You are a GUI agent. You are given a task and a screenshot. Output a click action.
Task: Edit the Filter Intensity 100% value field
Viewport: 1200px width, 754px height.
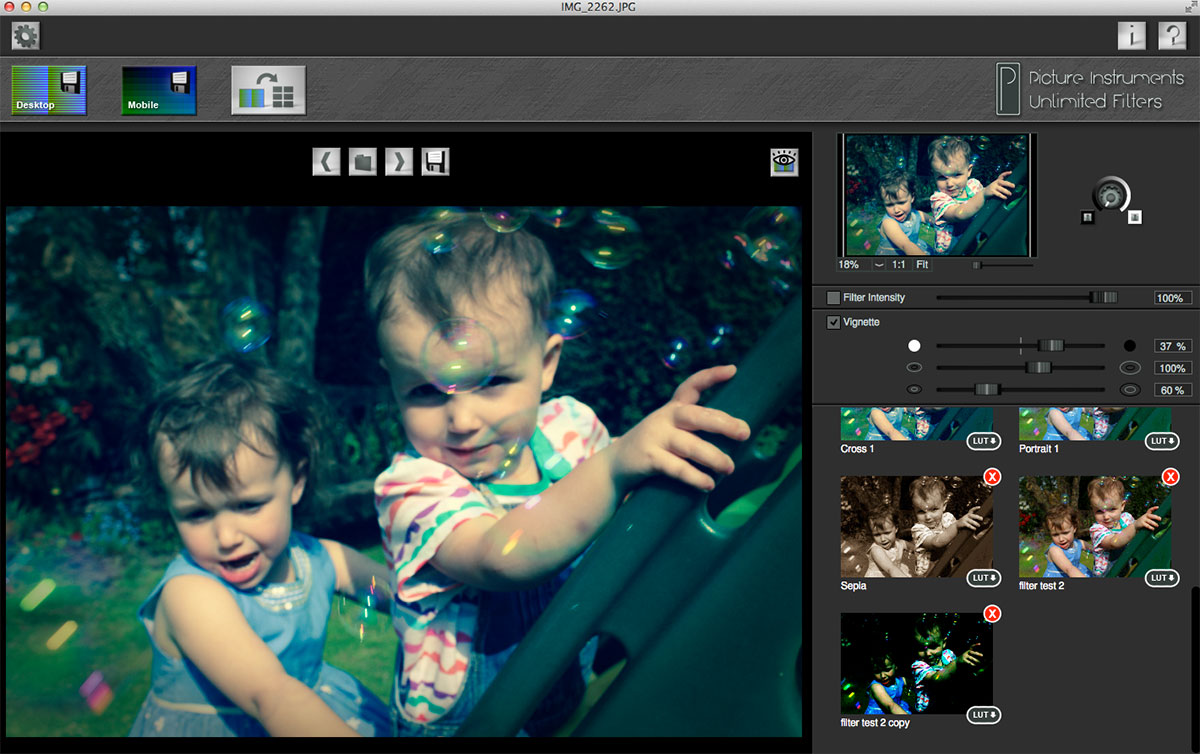(x=1173, y=298)
